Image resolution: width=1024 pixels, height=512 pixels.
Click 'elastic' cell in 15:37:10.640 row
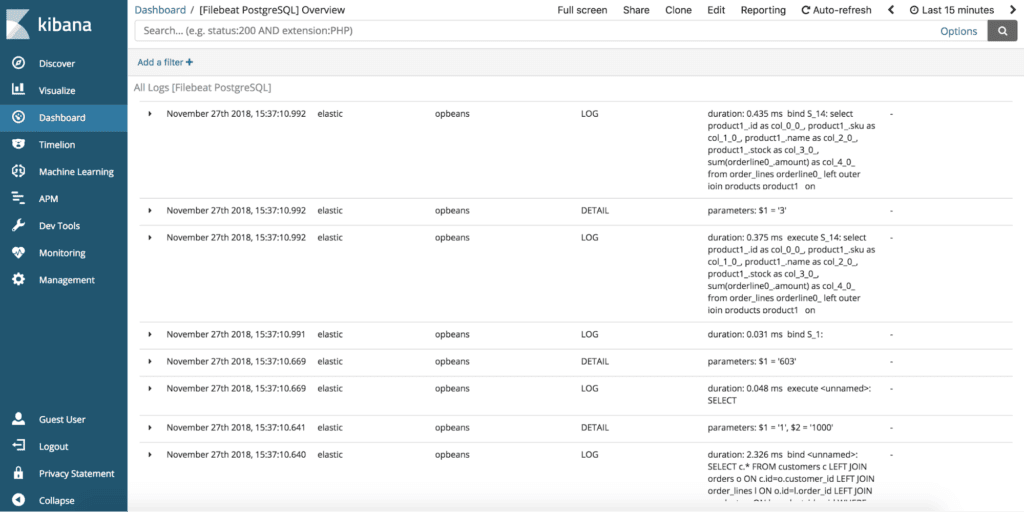coord(330,455)
